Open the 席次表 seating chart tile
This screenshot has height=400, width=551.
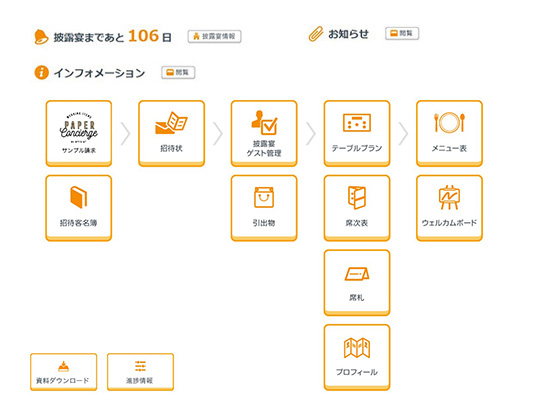click(x=357, y=208)
